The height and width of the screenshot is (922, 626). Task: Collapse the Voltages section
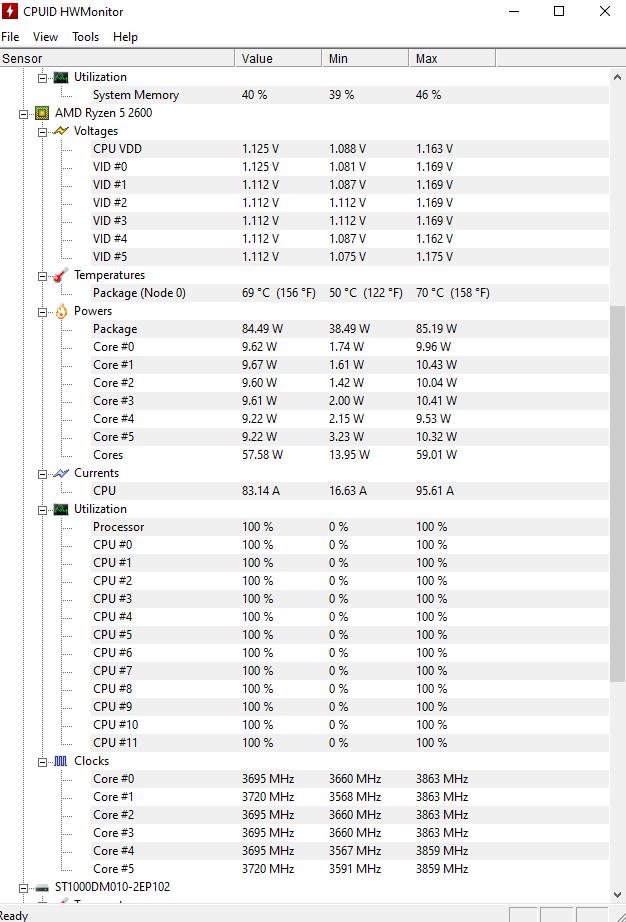click(42, 130)
